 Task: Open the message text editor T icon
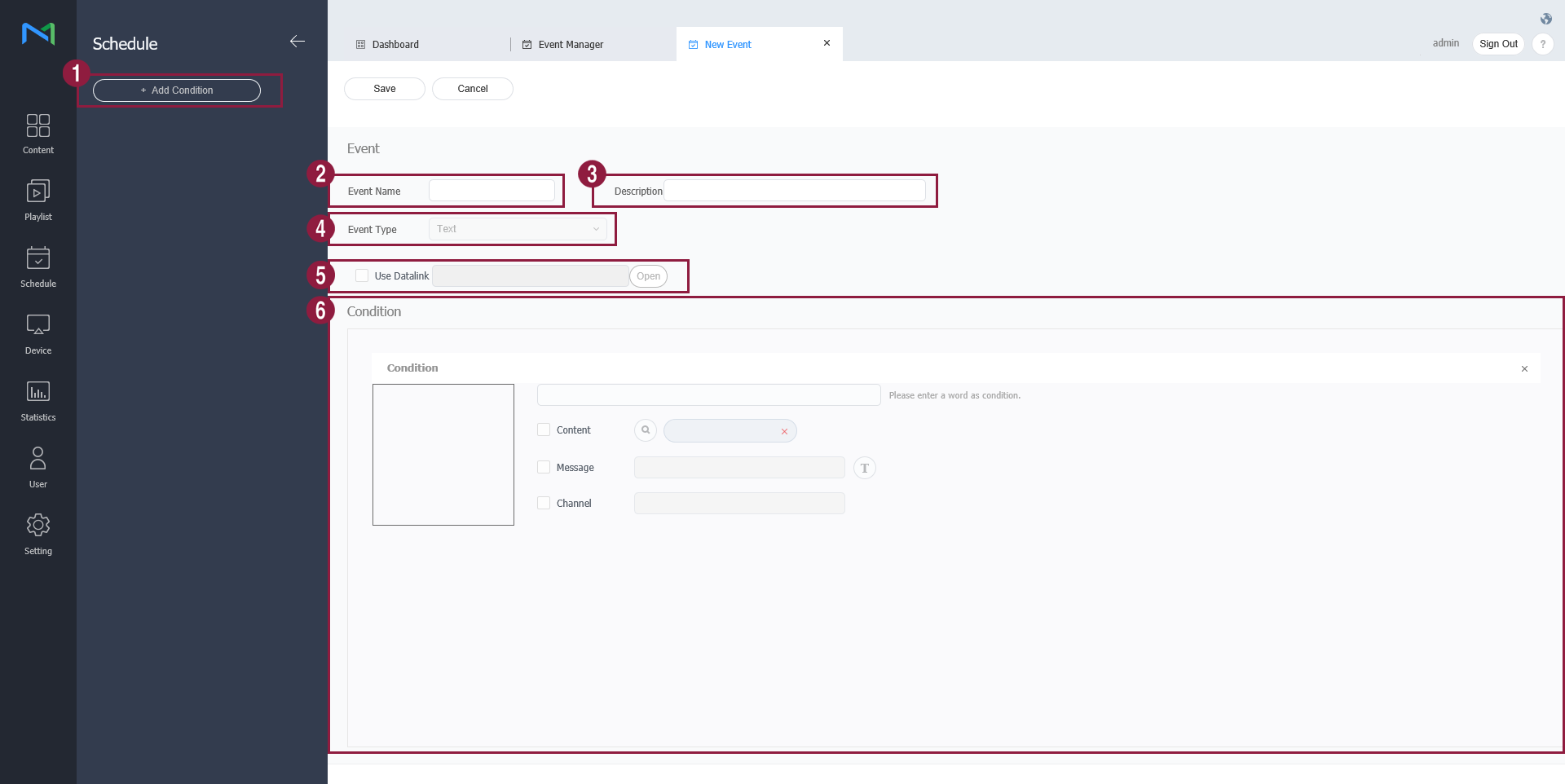pyautogui.click(x=865, y=468)
